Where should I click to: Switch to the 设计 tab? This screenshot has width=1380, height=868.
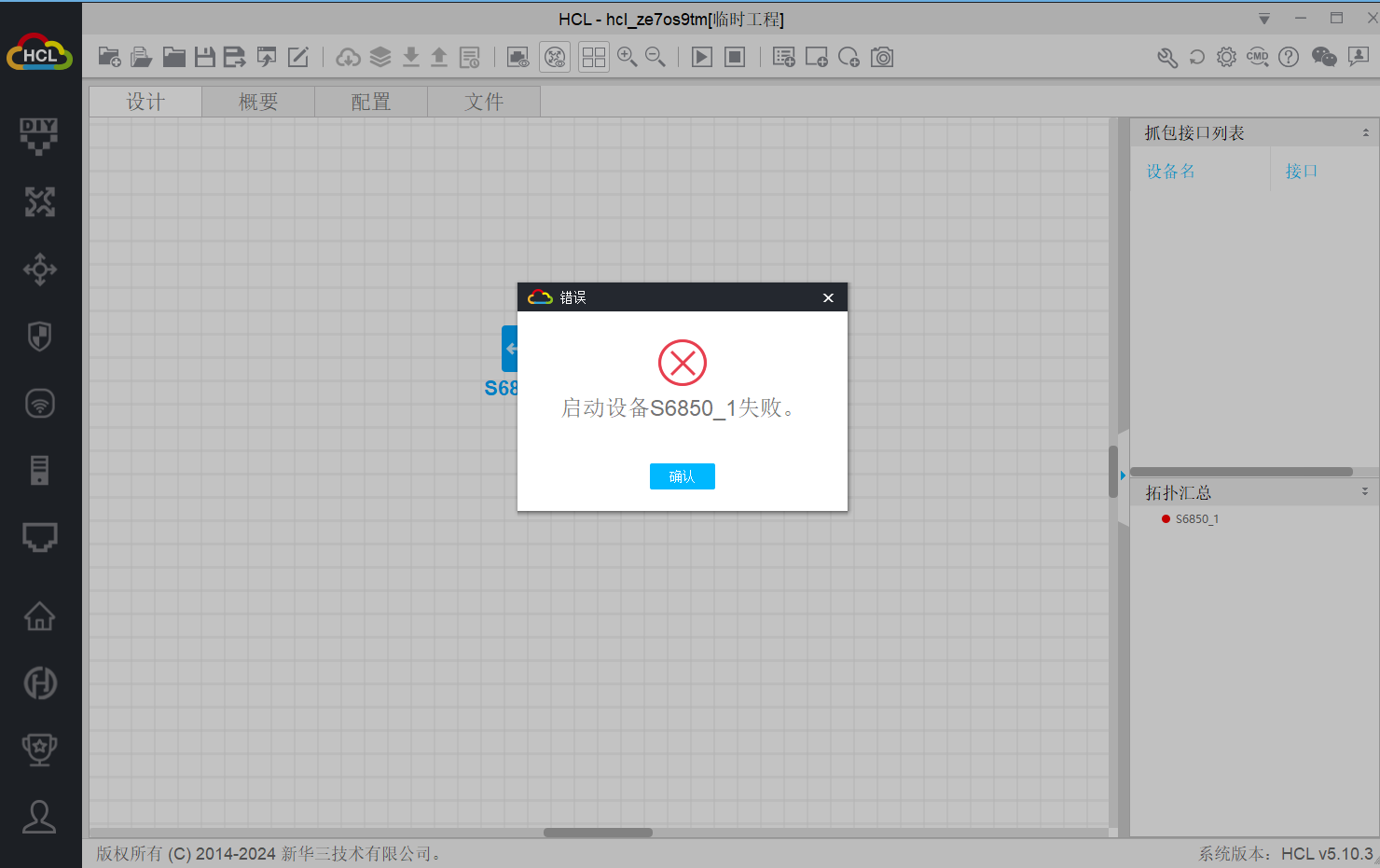click(145, 102)
